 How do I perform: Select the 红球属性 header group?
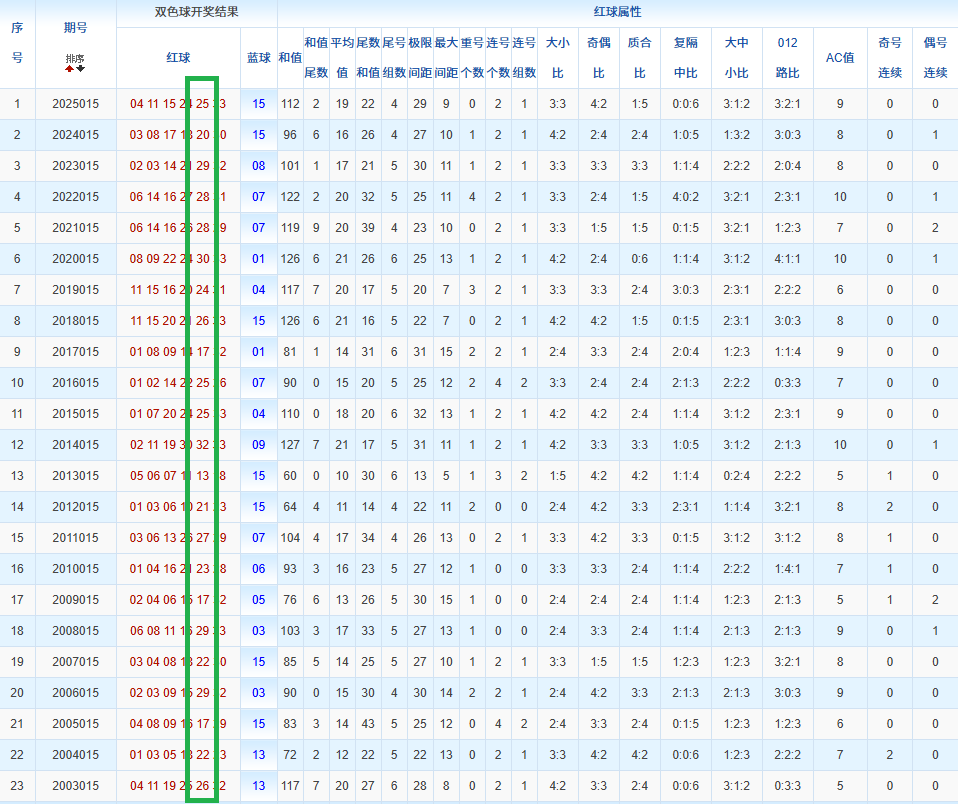coord(617,13)
